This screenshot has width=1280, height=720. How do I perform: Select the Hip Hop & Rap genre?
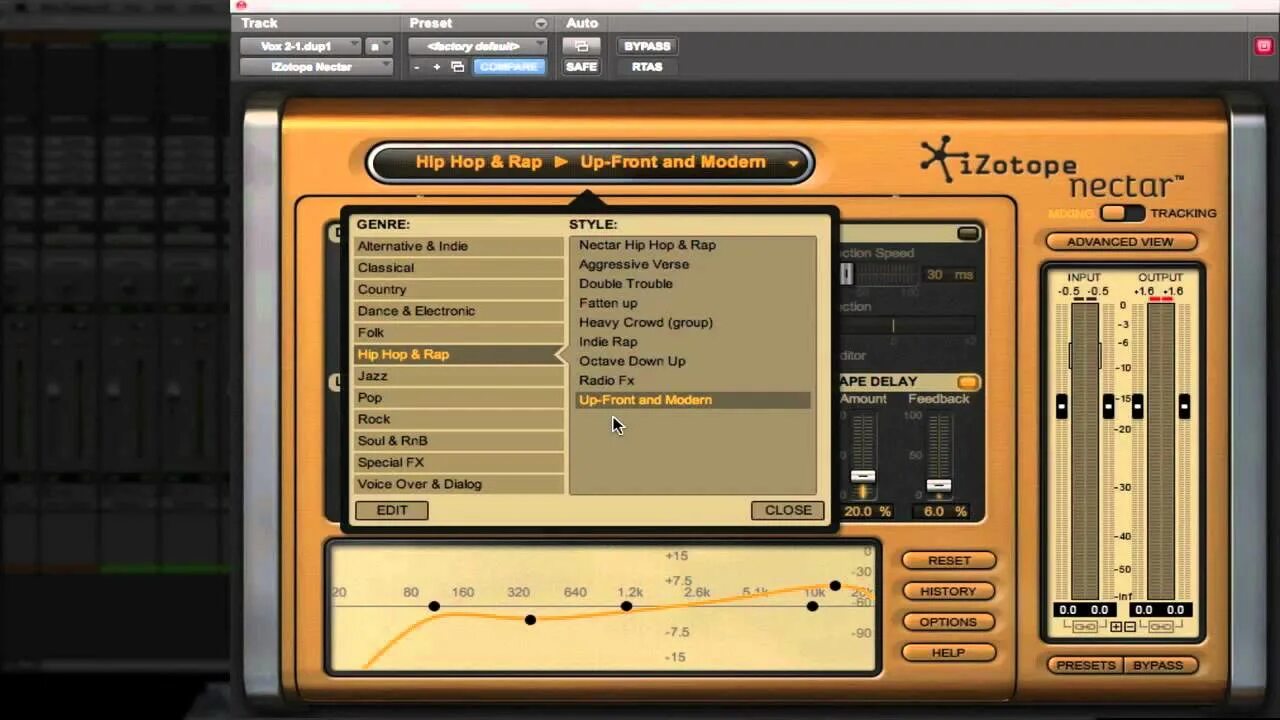click(459, 354)
